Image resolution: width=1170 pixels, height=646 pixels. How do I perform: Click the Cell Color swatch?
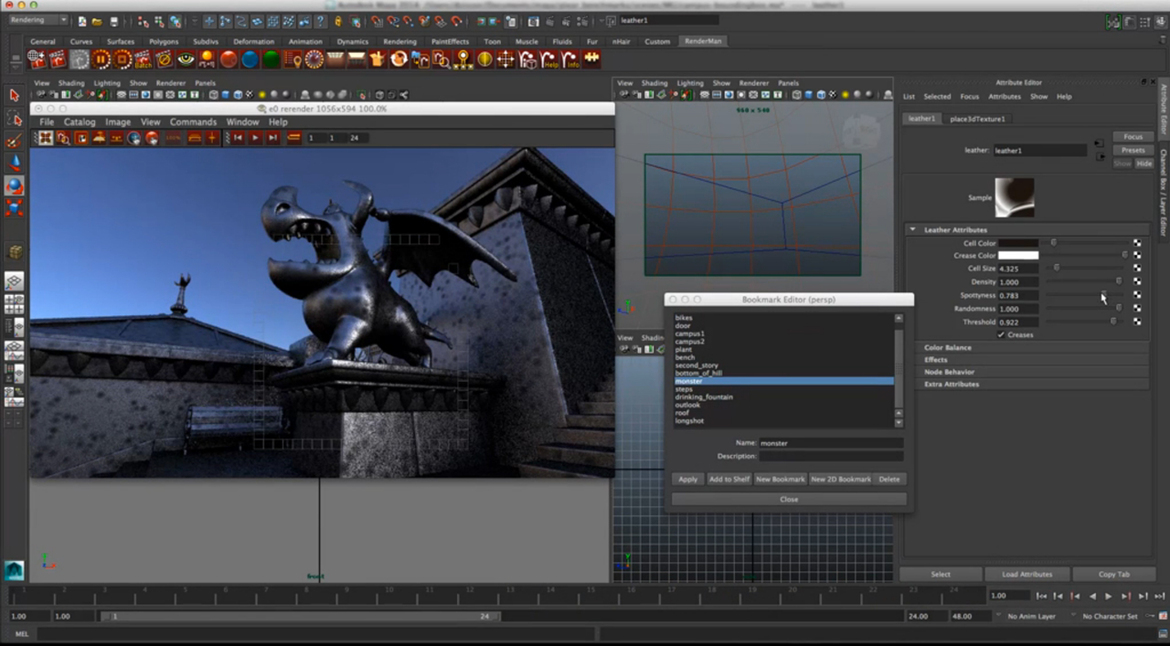click(1018, 243)
